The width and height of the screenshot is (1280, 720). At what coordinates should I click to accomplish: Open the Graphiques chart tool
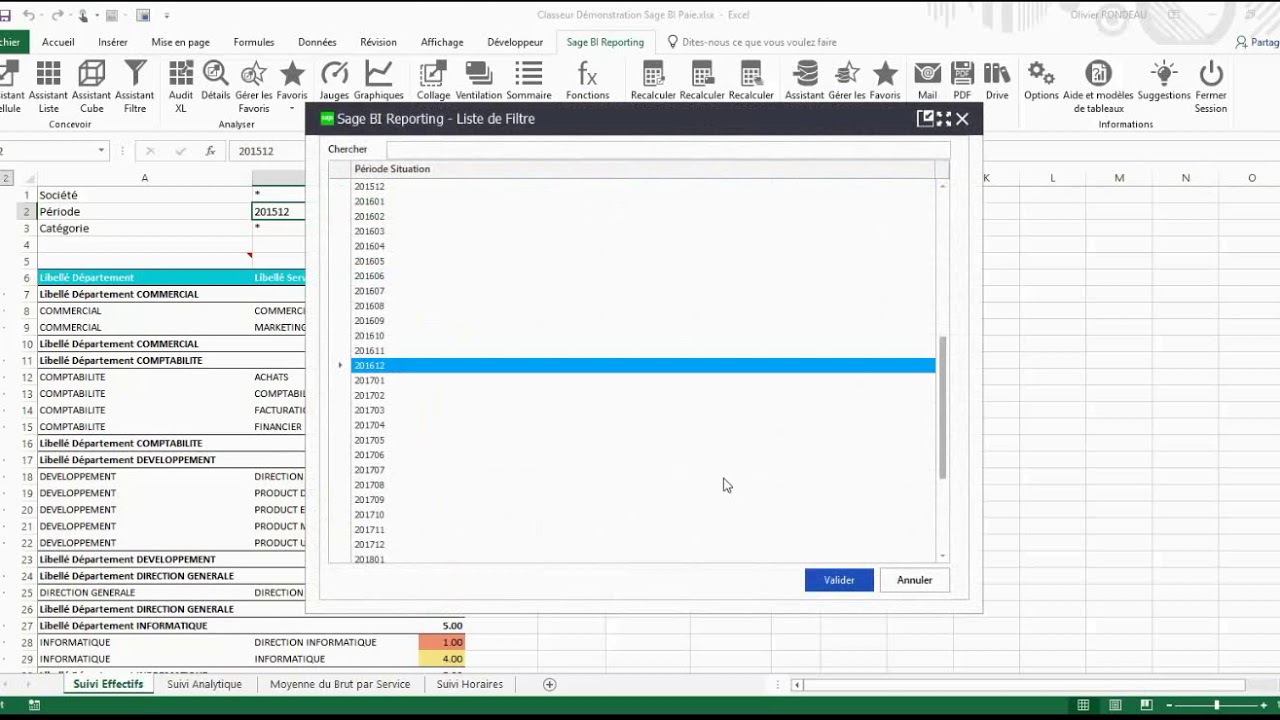[379, 81]
